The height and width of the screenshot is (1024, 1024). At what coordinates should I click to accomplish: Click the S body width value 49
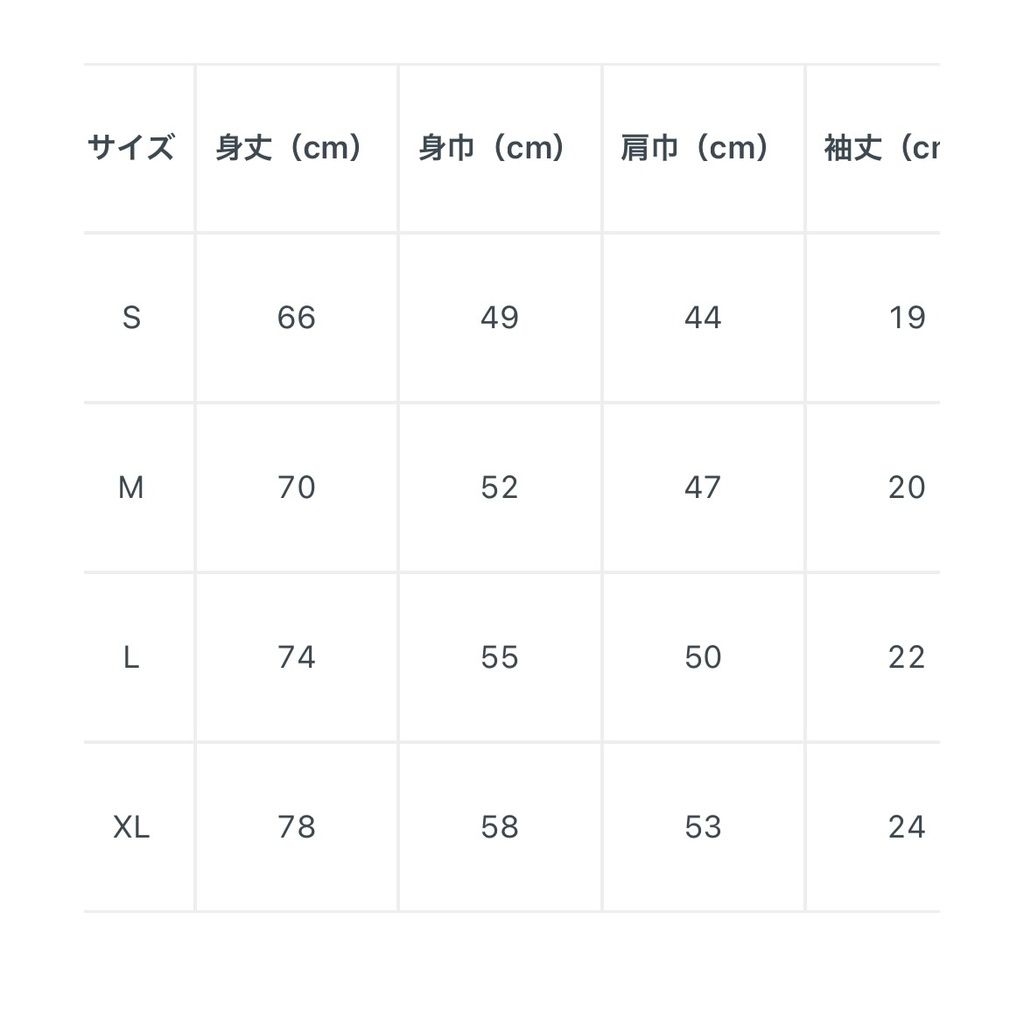[499, 318]
